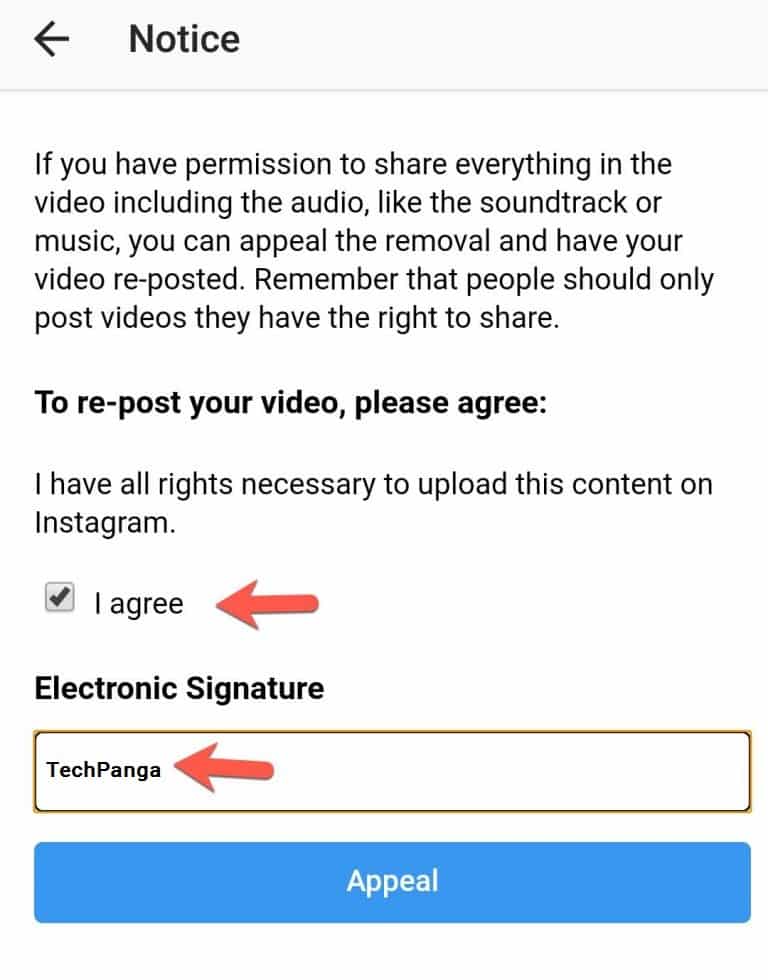This screenshot has height=980, width=768.
Task: Focus the Electronic Signature input field
Action: [x=392, y=771]
